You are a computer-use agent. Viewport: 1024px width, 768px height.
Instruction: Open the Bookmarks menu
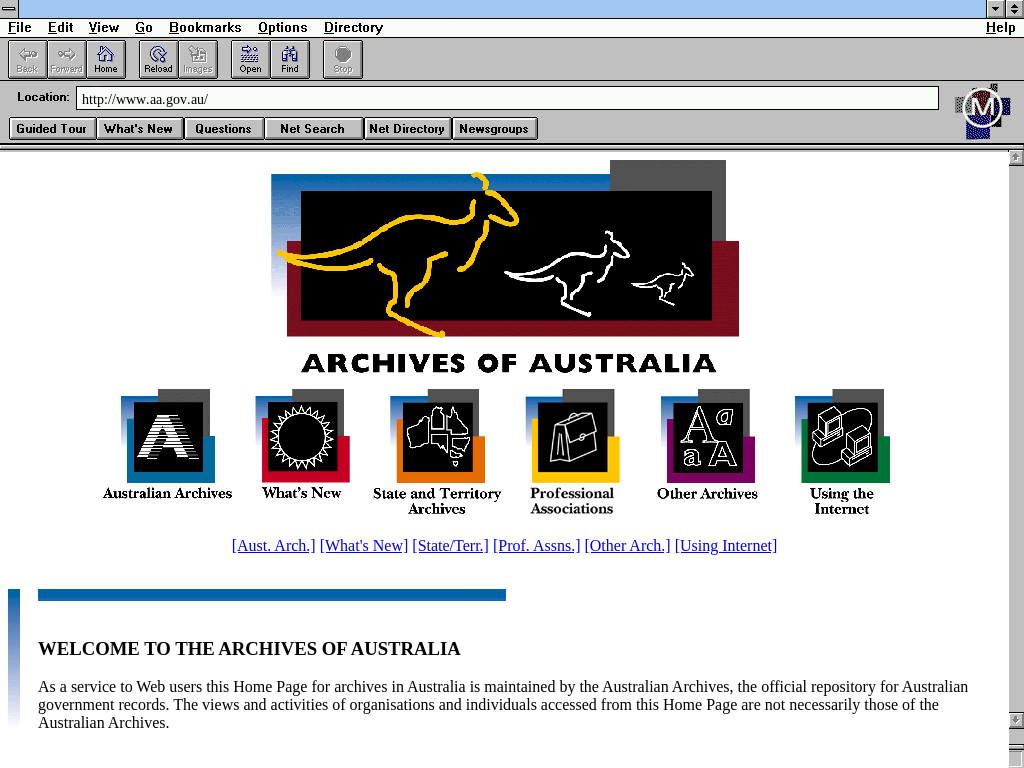point(205,28)
